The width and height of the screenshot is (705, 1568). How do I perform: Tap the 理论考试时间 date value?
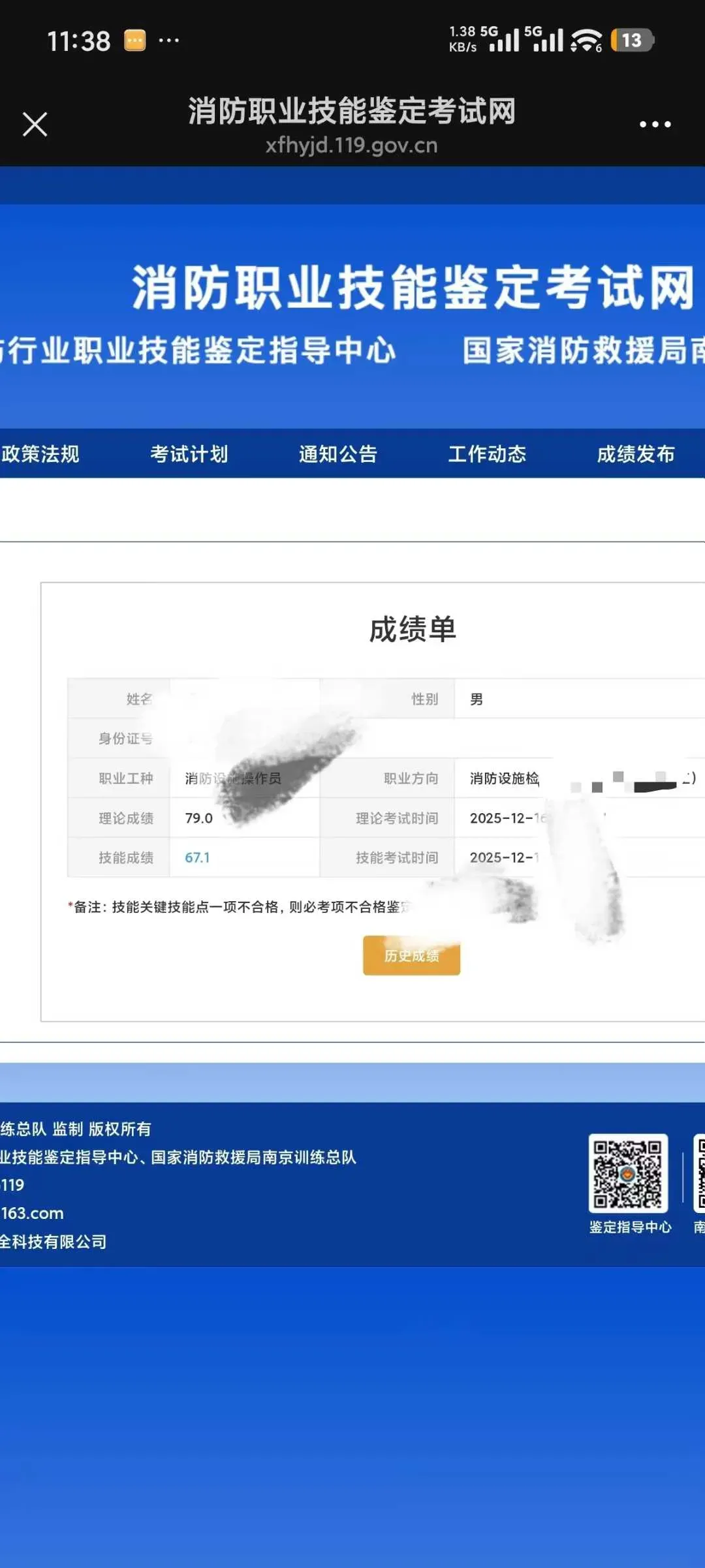tap(508, 818)
